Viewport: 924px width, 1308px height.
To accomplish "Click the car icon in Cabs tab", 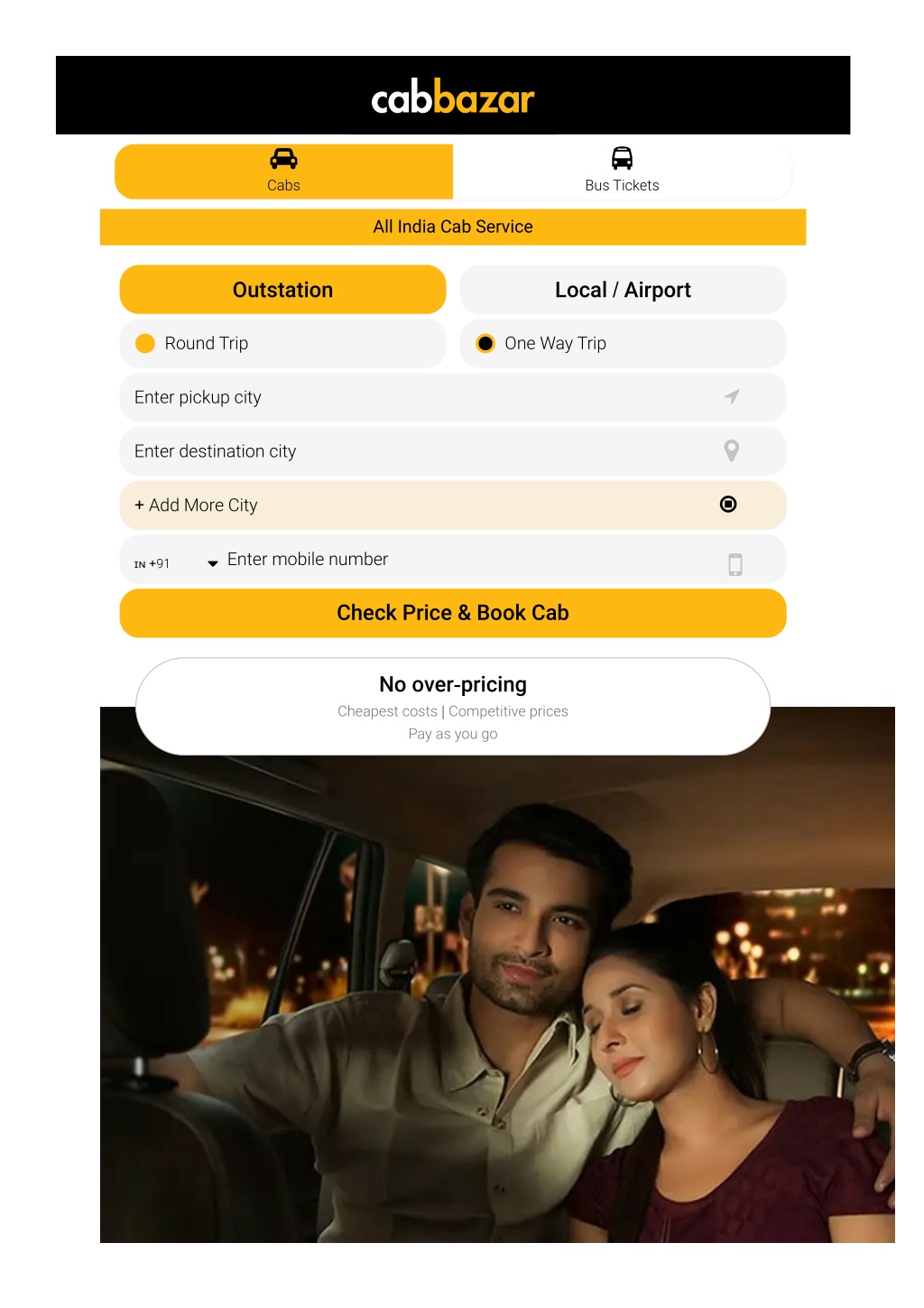I will pyautogui.click(x=283, y=159).
